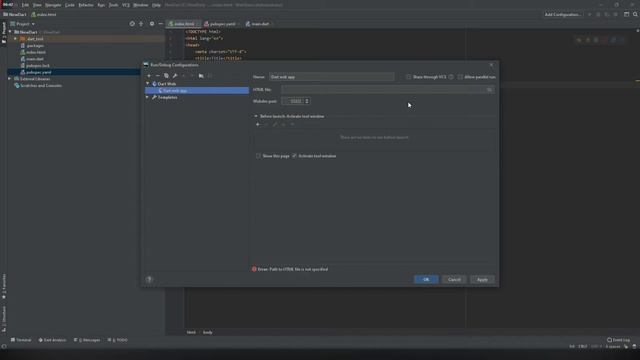Browse for HTML file icon
This screenshot has height=360, width=640.
tap(489, 89)
